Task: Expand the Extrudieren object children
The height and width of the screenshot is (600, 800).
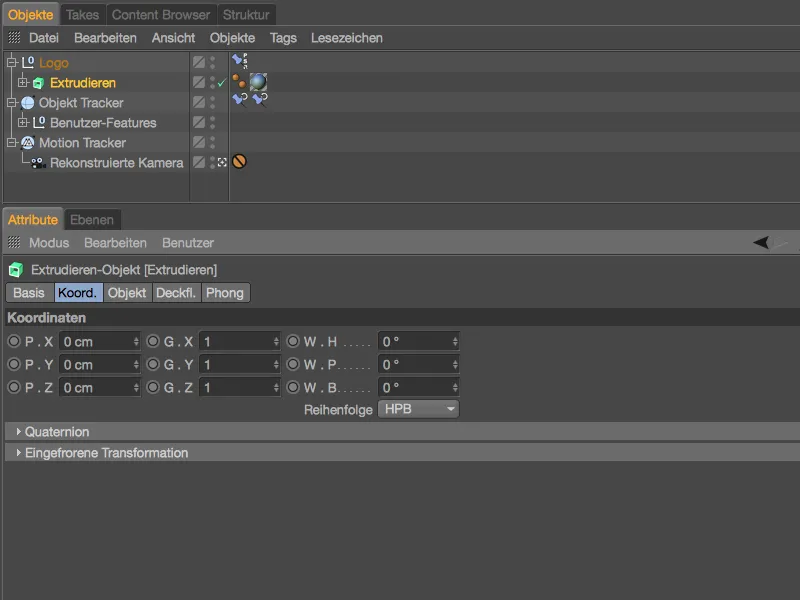Action: (x=23, y=83)
